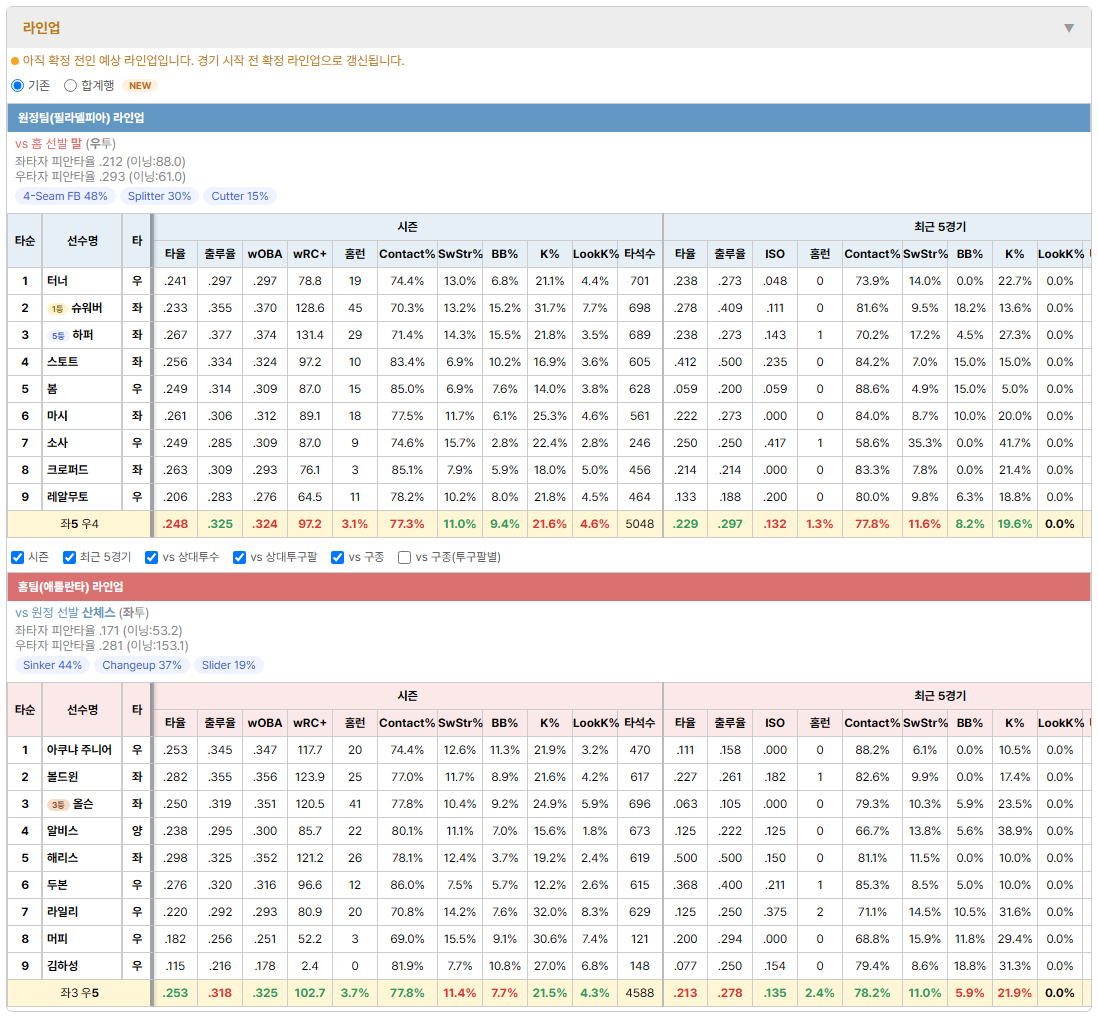
Task: Click the 4-Seam FB 48% pitch tag
Action: pyautogui.click(x=65, y=197)
